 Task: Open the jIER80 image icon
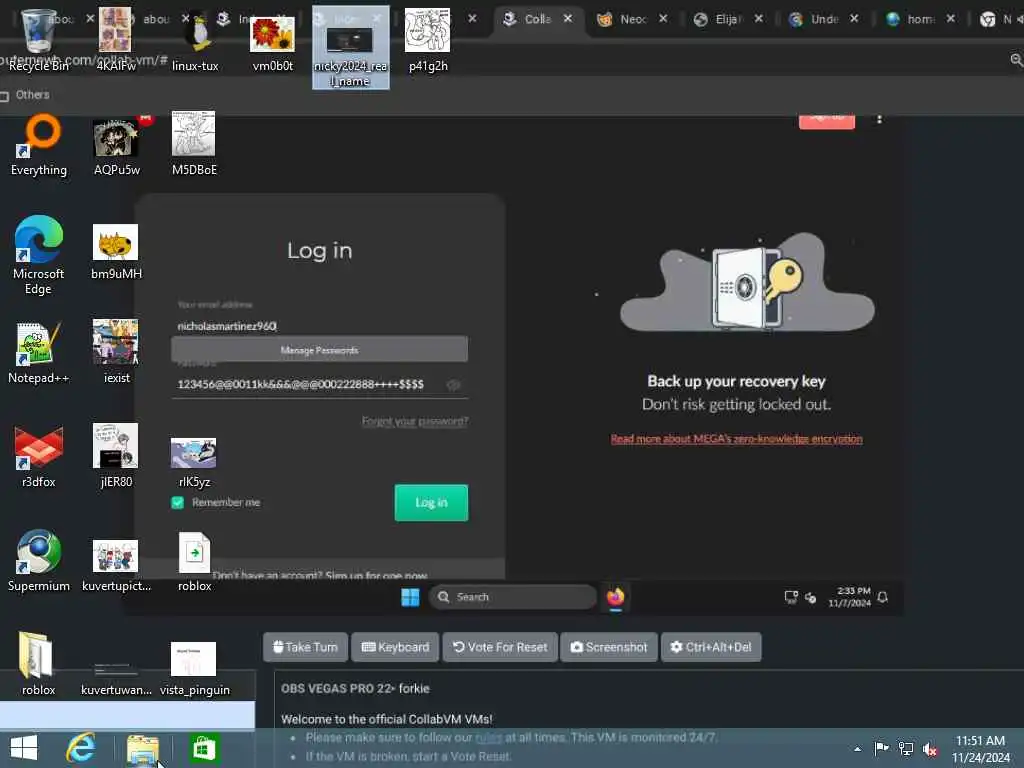point(116,456)
